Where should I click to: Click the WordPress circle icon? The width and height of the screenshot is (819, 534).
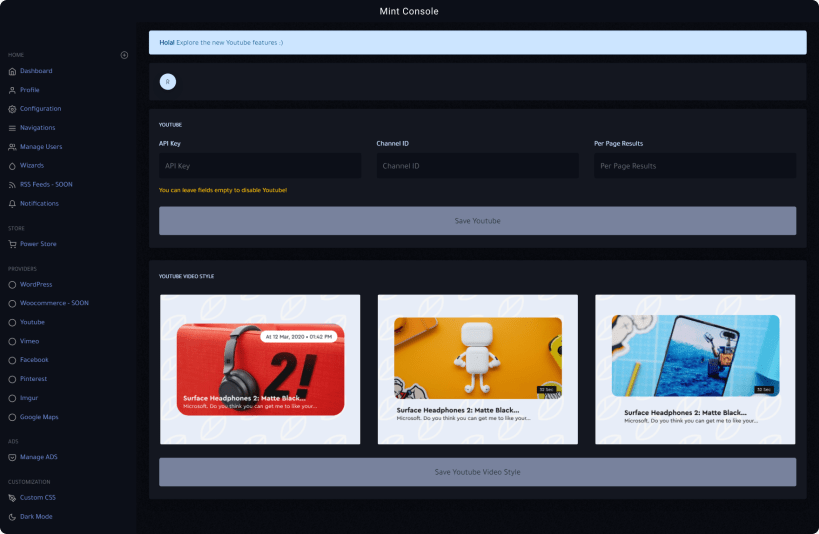coord(12,285)
